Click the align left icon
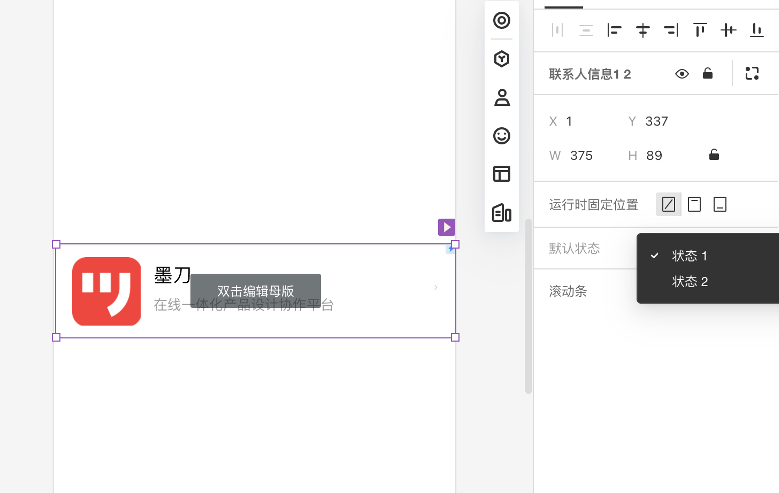This screenshot has width=779, height=493. coord(615,30)
